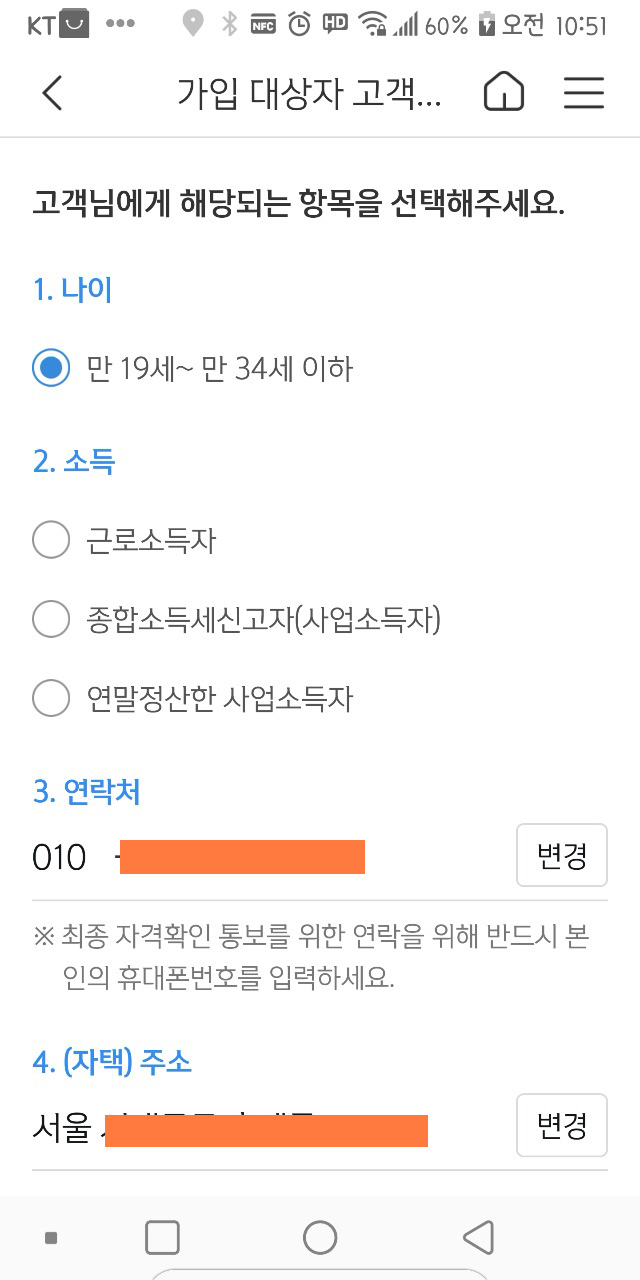Viewport: 640px width, 1280px height.
Task: Tap the Wi-Fi status bar icon
Action: point(373,24)
